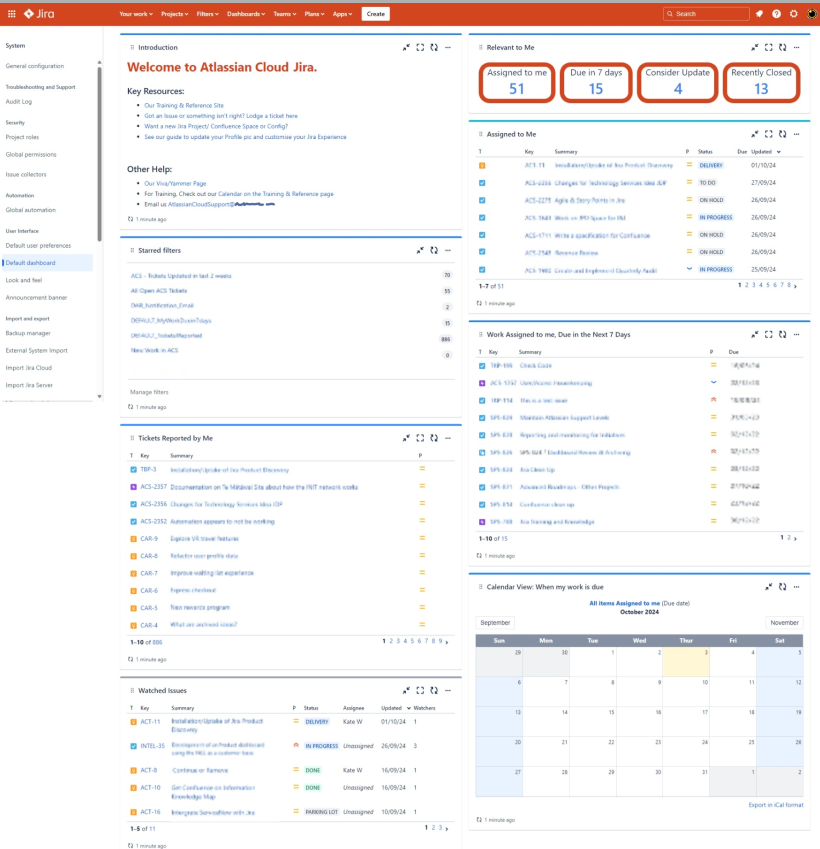The image size is (820, 849).
Task: Open more actions for Calendar View gadget
Action: click(797, 587)
